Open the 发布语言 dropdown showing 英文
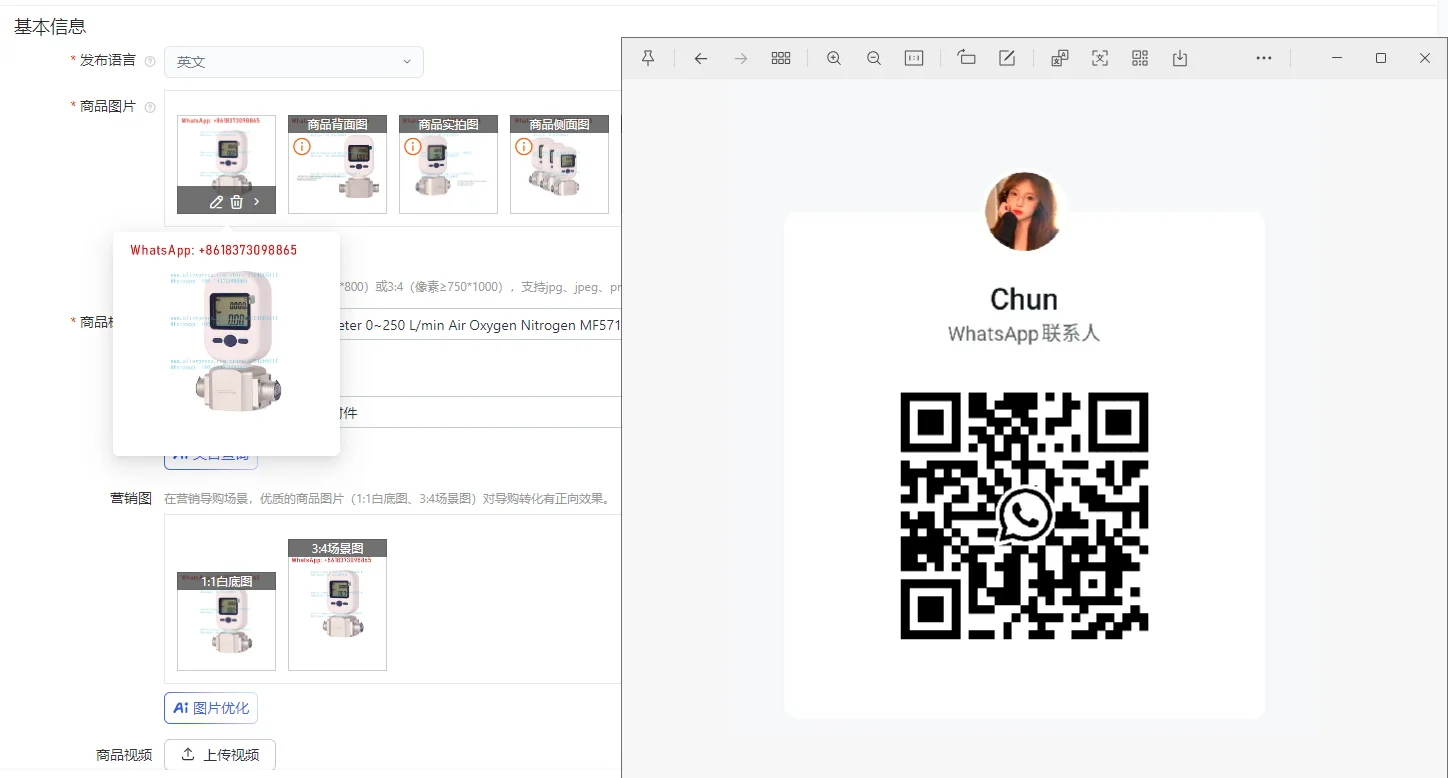This screenshot has height=778, width=1448. (x=294, y=61)
